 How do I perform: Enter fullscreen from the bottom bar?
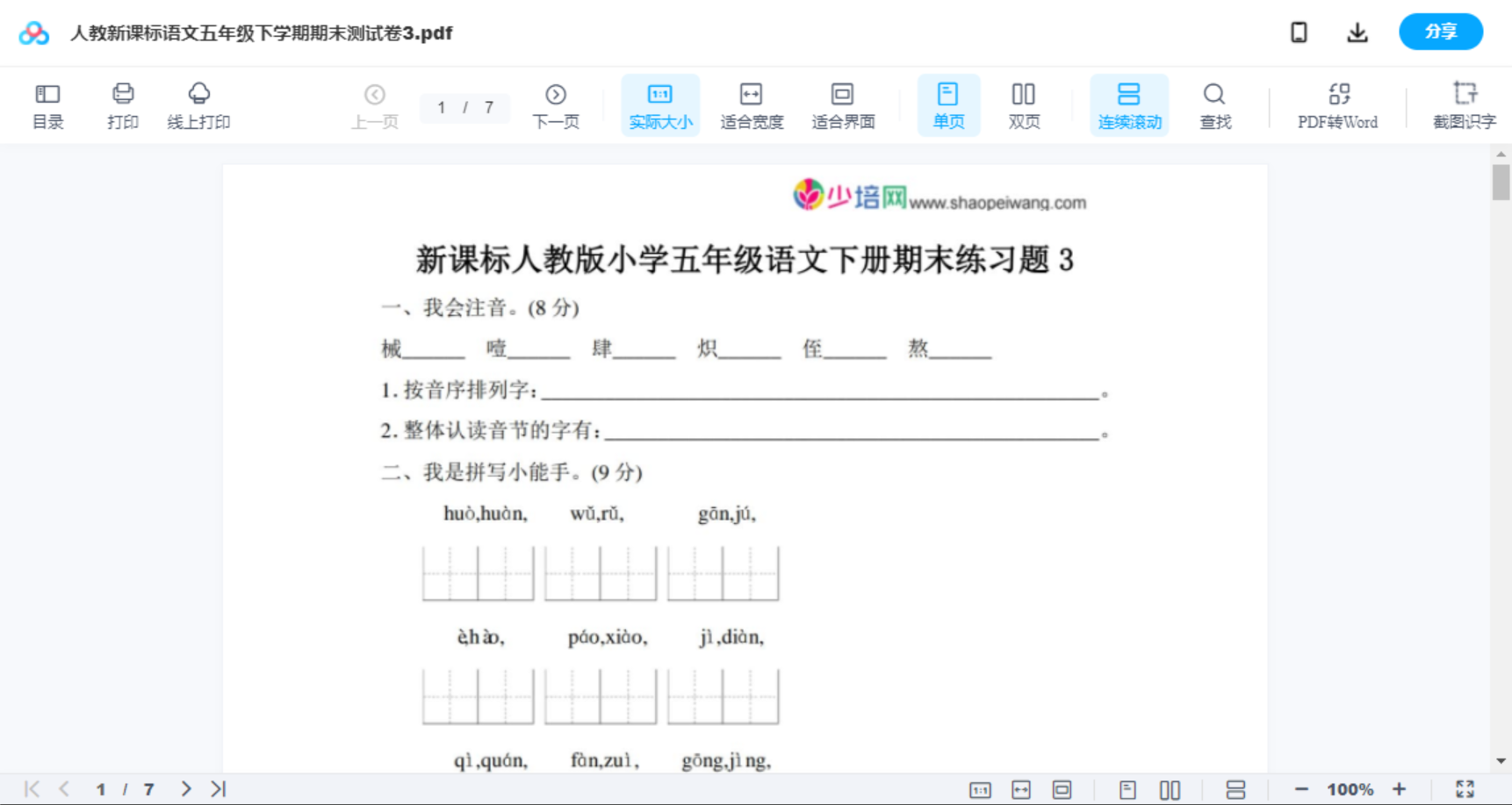point(1465,787)
